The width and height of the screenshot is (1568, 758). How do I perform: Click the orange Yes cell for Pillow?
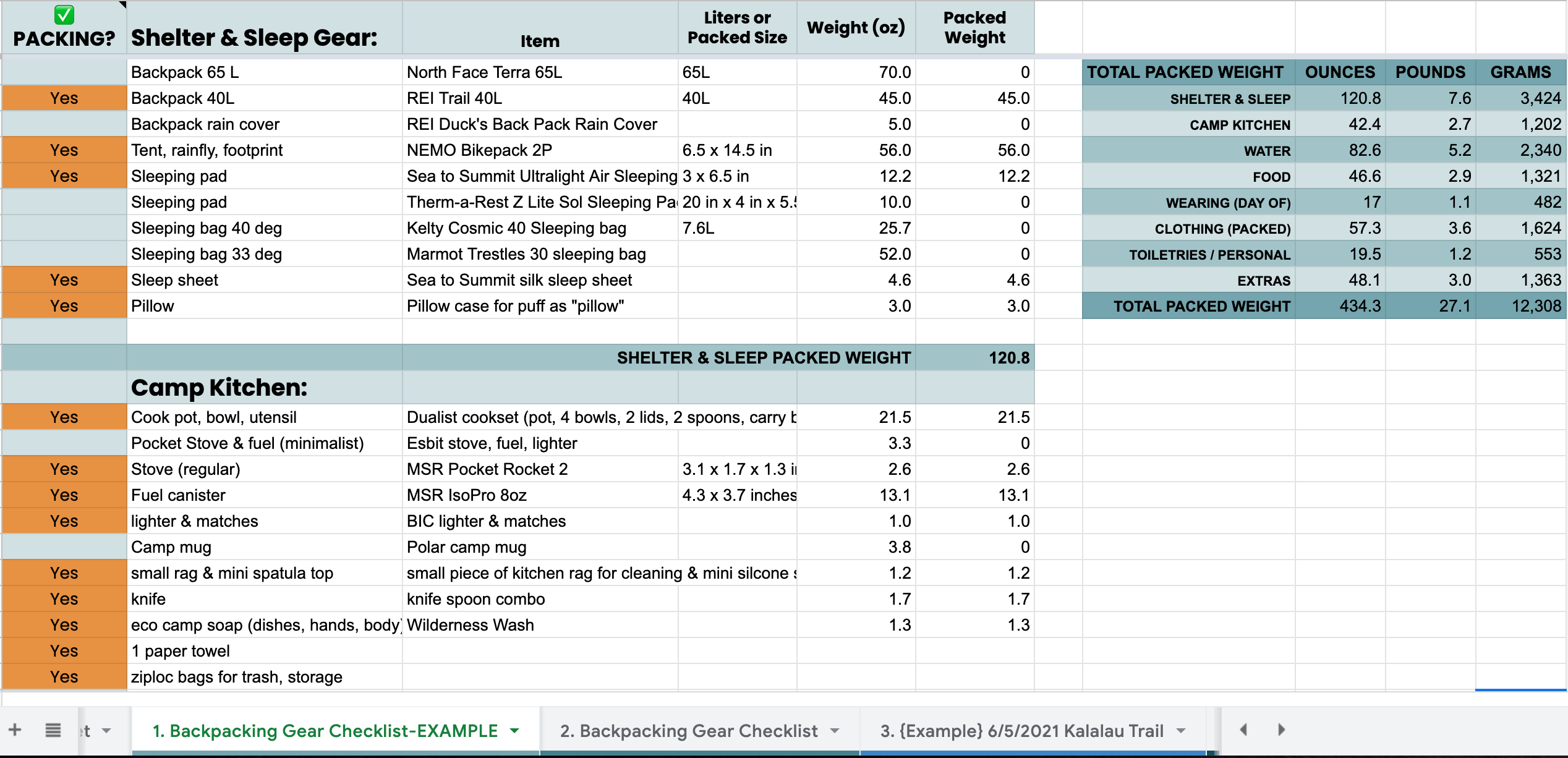coord(64,306)
